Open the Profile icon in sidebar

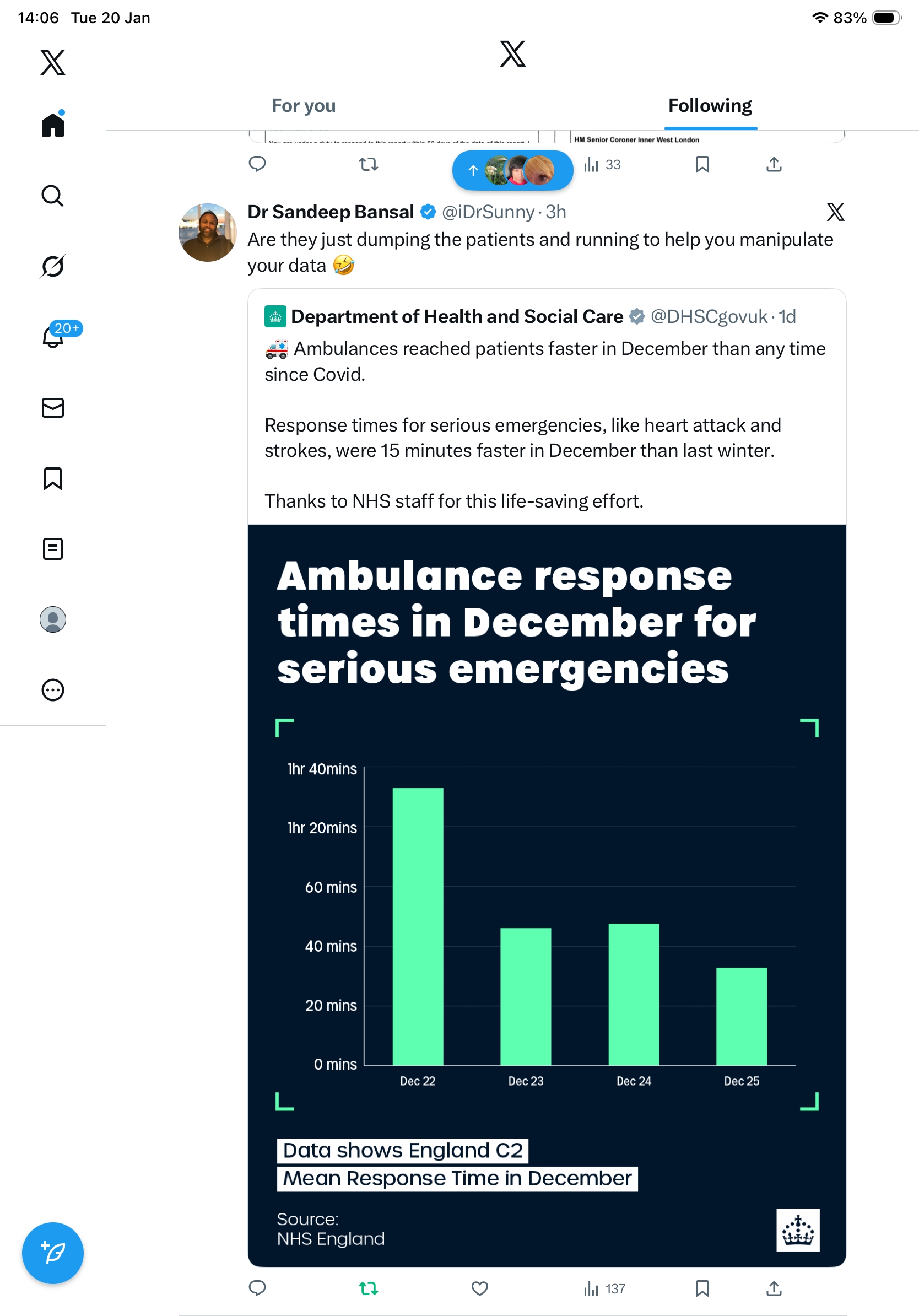point(53,619)
